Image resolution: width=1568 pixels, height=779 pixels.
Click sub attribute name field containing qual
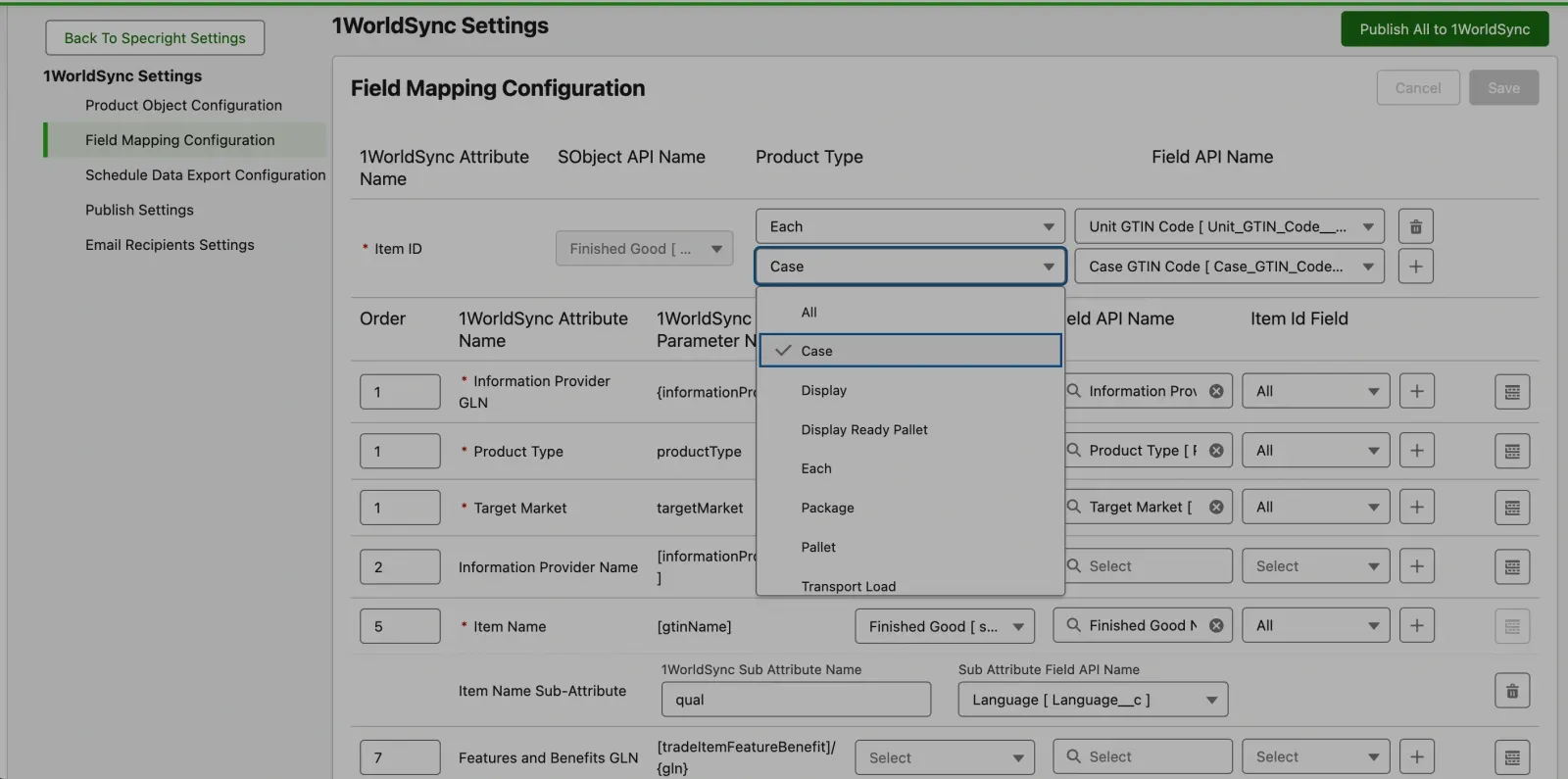tap(796, 700)
